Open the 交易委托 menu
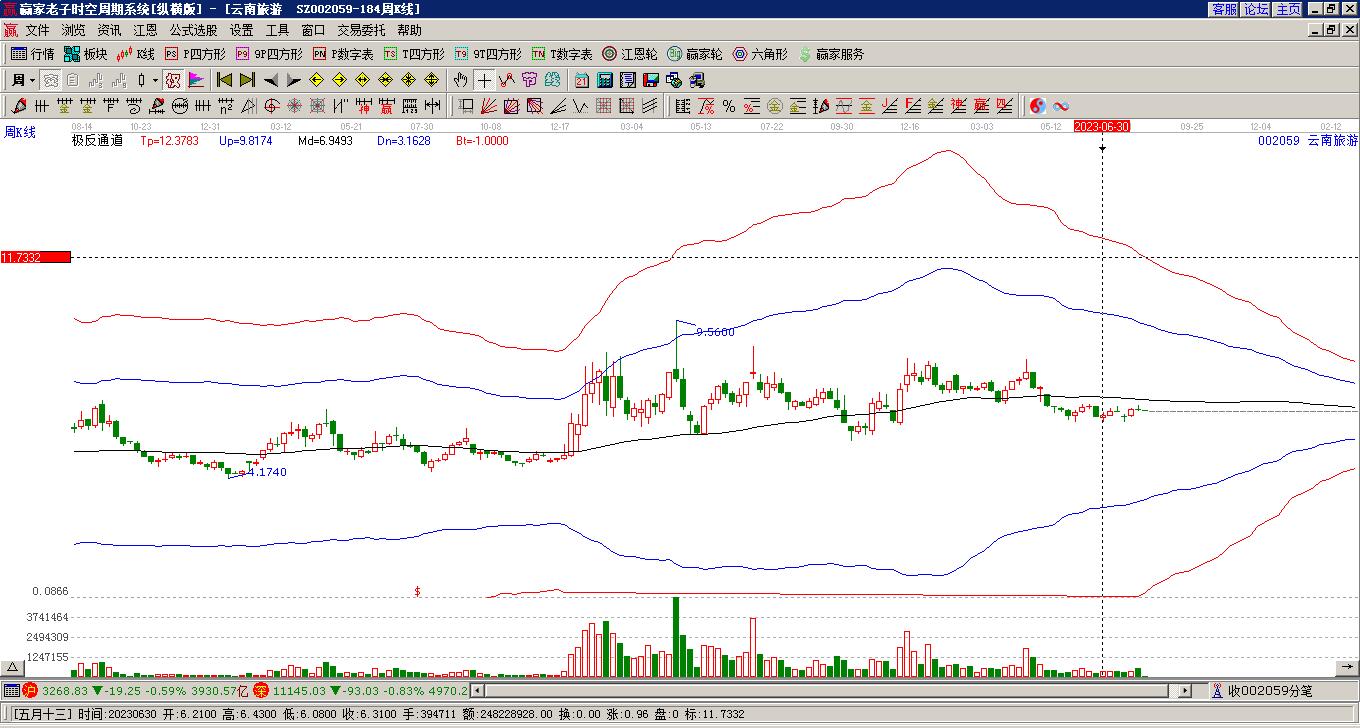Viewport: 1360px width, 728px height. 362,31
